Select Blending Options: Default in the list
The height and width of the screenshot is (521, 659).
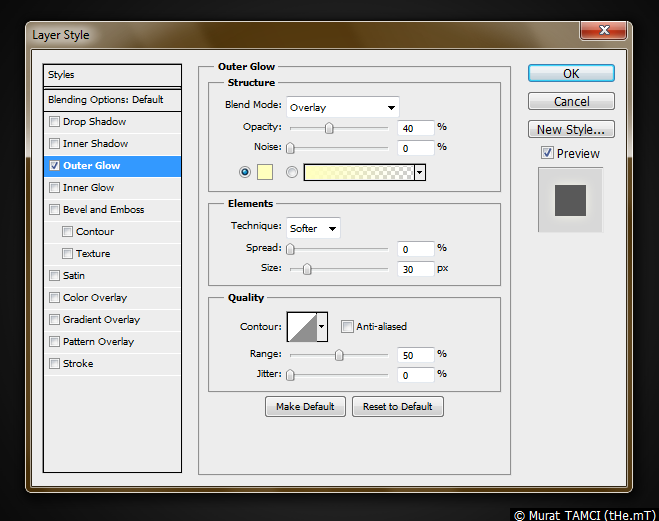coord(105,100)
